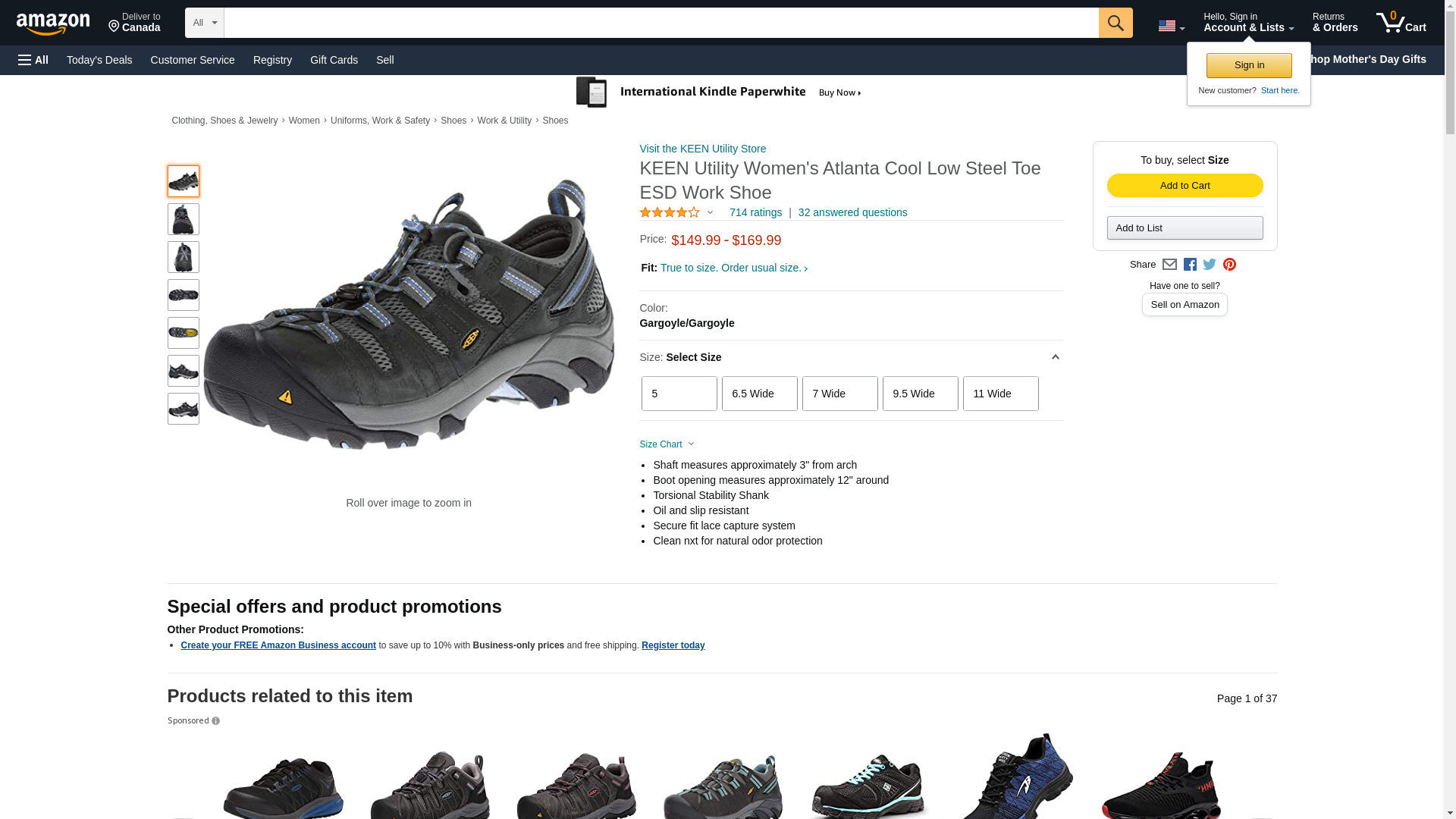This screenshot has width=1456, height=819.
Task: Share product via Twitter icon
Action: [x=1210, y=265]
